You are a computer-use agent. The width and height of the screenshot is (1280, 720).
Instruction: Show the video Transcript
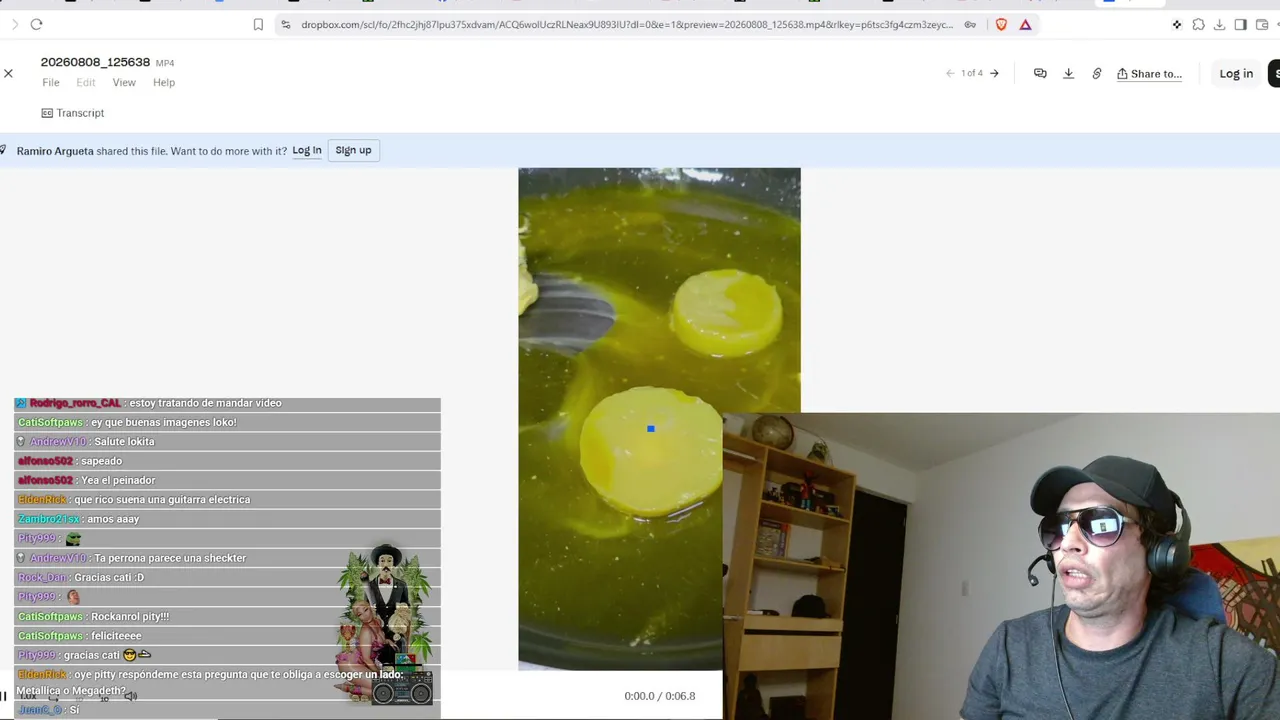tap(73, 113)
